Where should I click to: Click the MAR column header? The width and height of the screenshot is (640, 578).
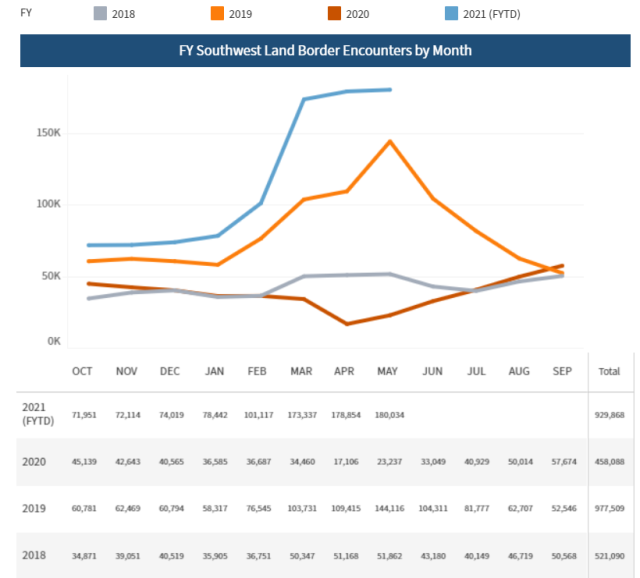tap(300, 371)
